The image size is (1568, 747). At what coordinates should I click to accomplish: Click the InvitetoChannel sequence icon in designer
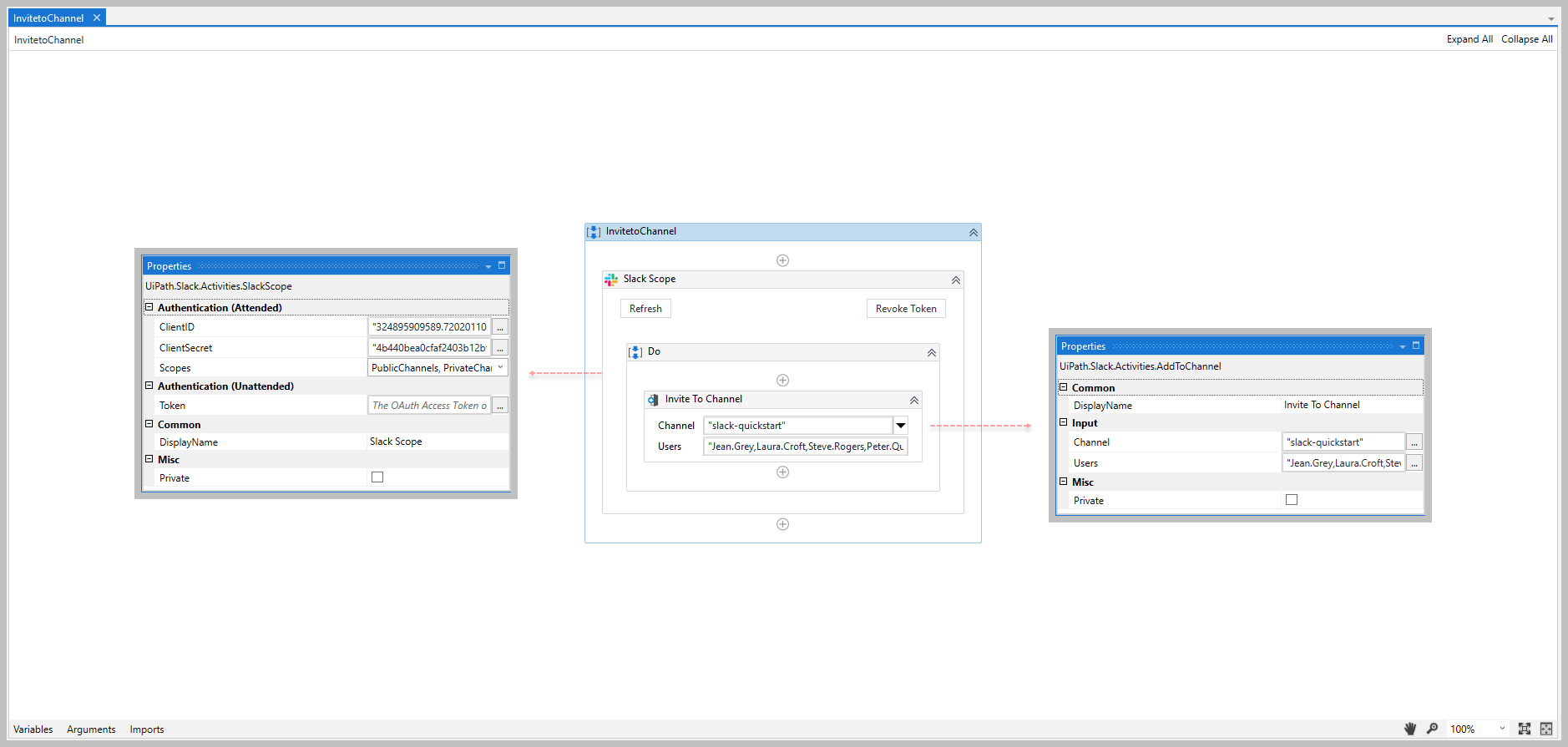tap(594, 232)
